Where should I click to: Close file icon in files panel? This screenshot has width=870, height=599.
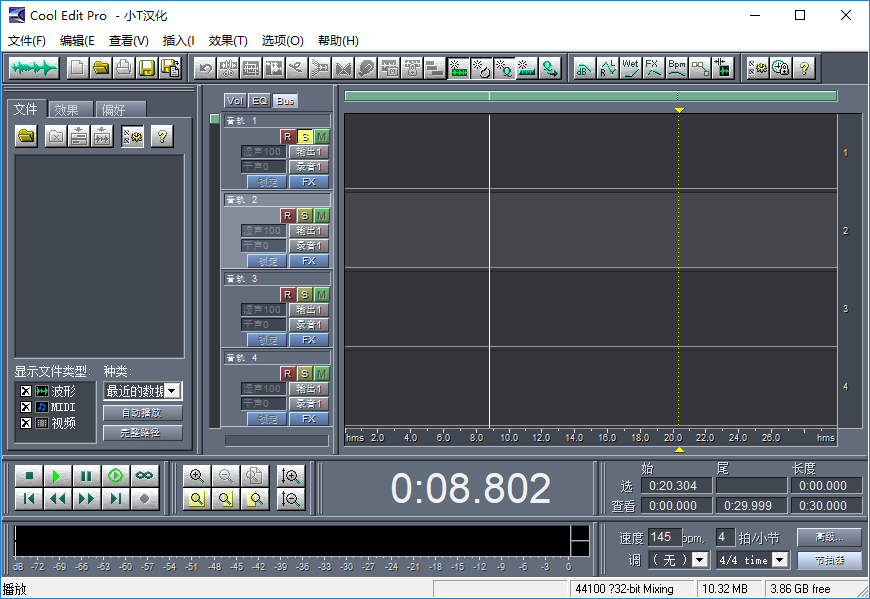pyautogui.click(x=55, y=136)
